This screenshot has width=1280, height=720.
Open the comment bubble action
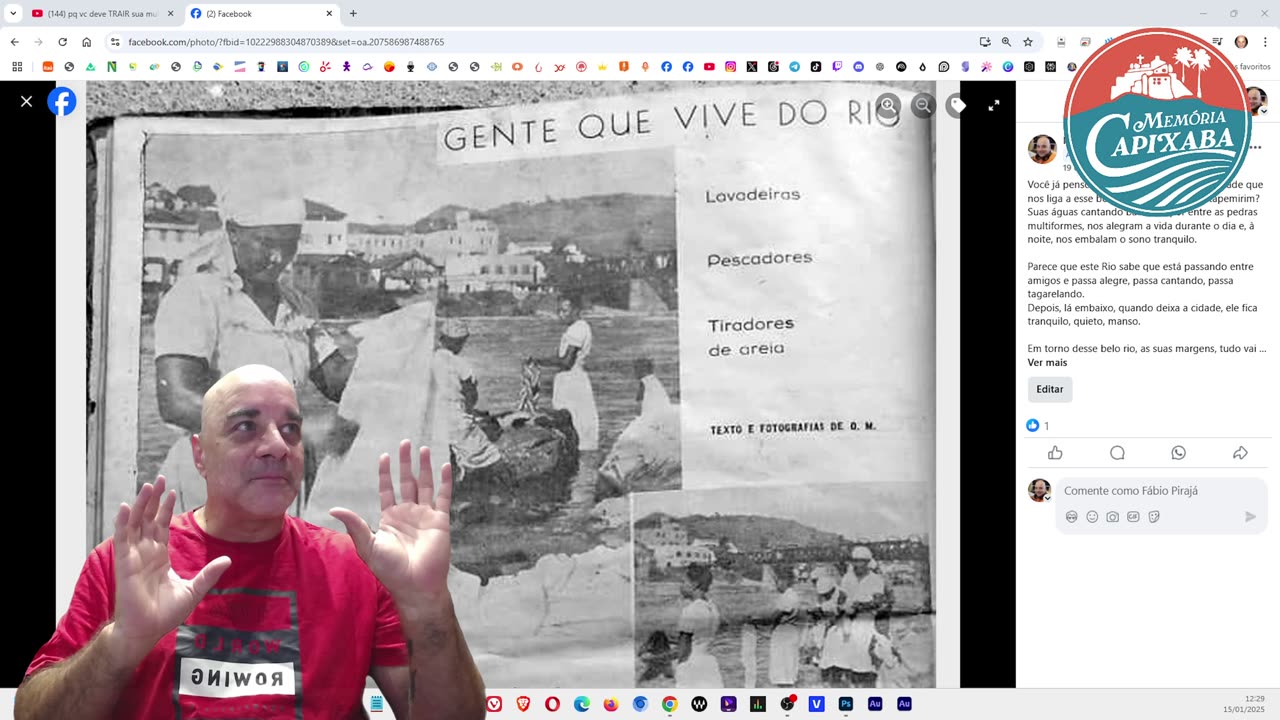1117,453
